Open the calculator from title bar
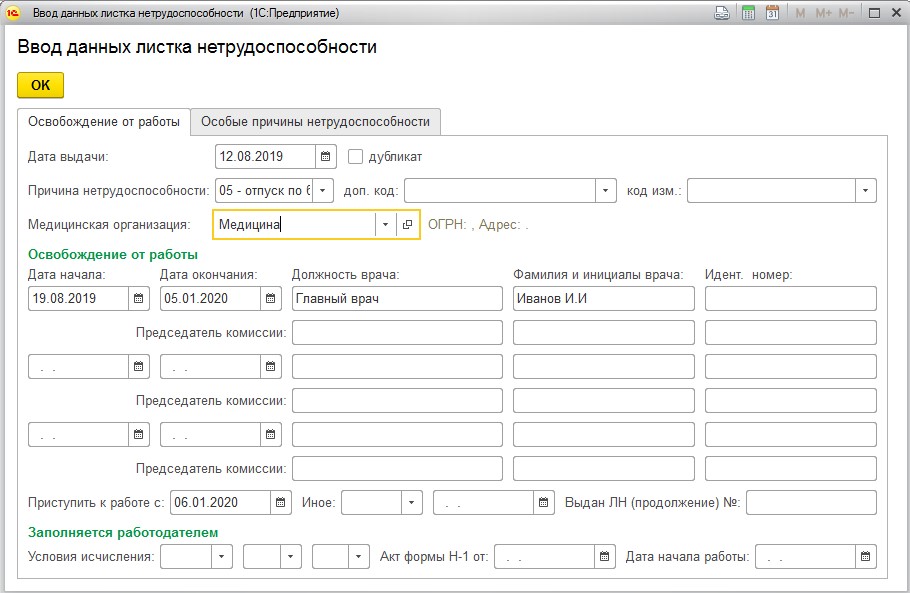This screenshot has width=910, height=593. pos(747,13)
